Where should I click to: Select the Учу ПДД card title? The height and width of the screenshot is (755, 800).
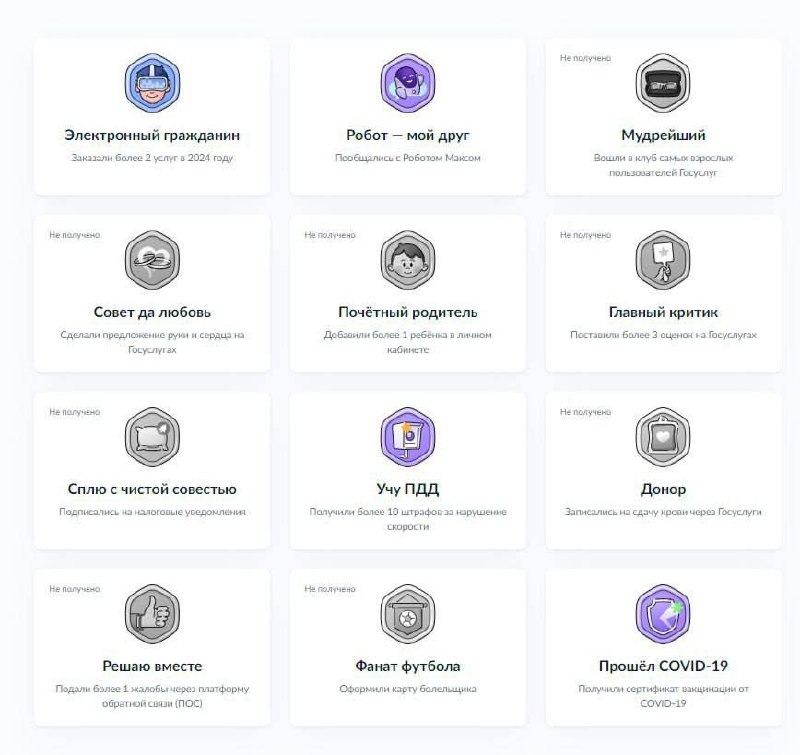408,489
